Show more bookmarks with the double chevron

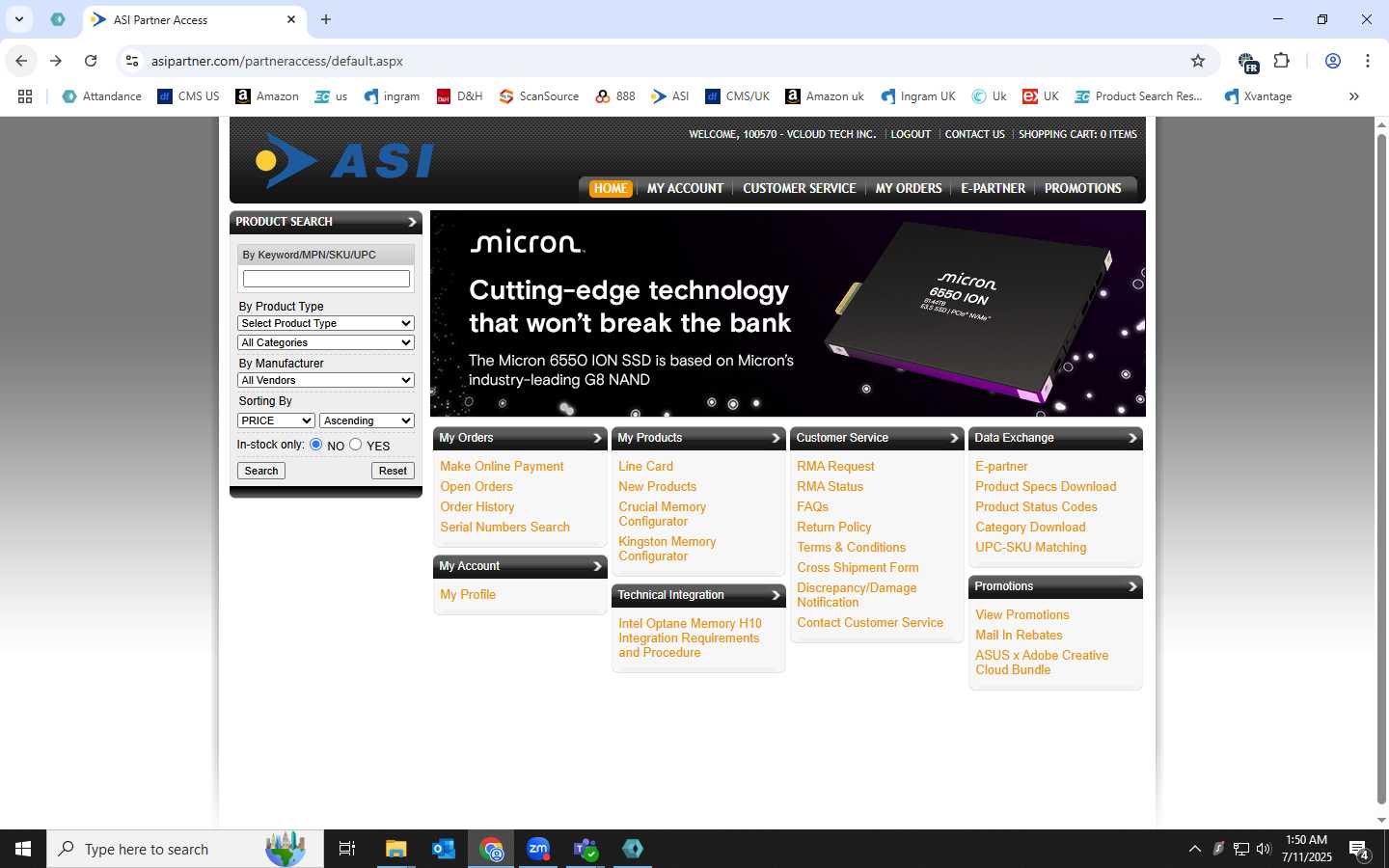[1354, 96]
